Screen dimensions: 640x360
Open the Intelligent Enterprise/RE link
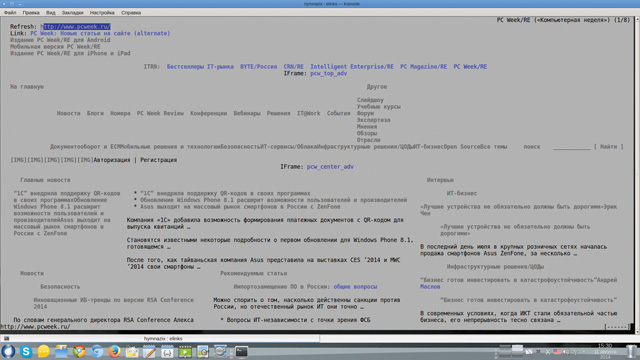click(x=352, y=67)
